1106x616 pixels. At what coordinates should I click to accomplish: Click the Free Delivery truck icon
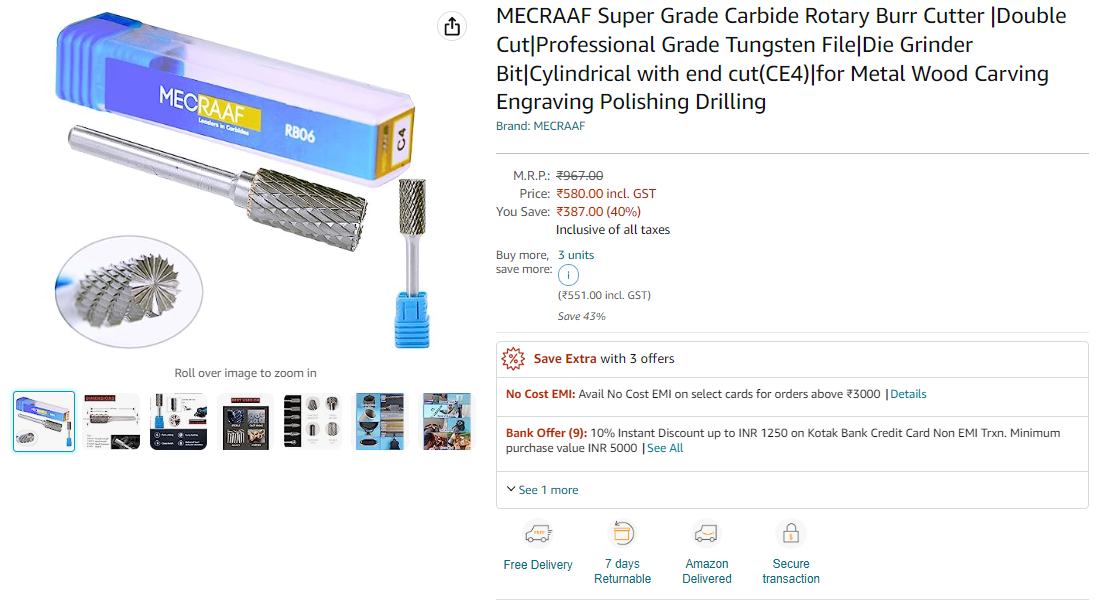538,533
